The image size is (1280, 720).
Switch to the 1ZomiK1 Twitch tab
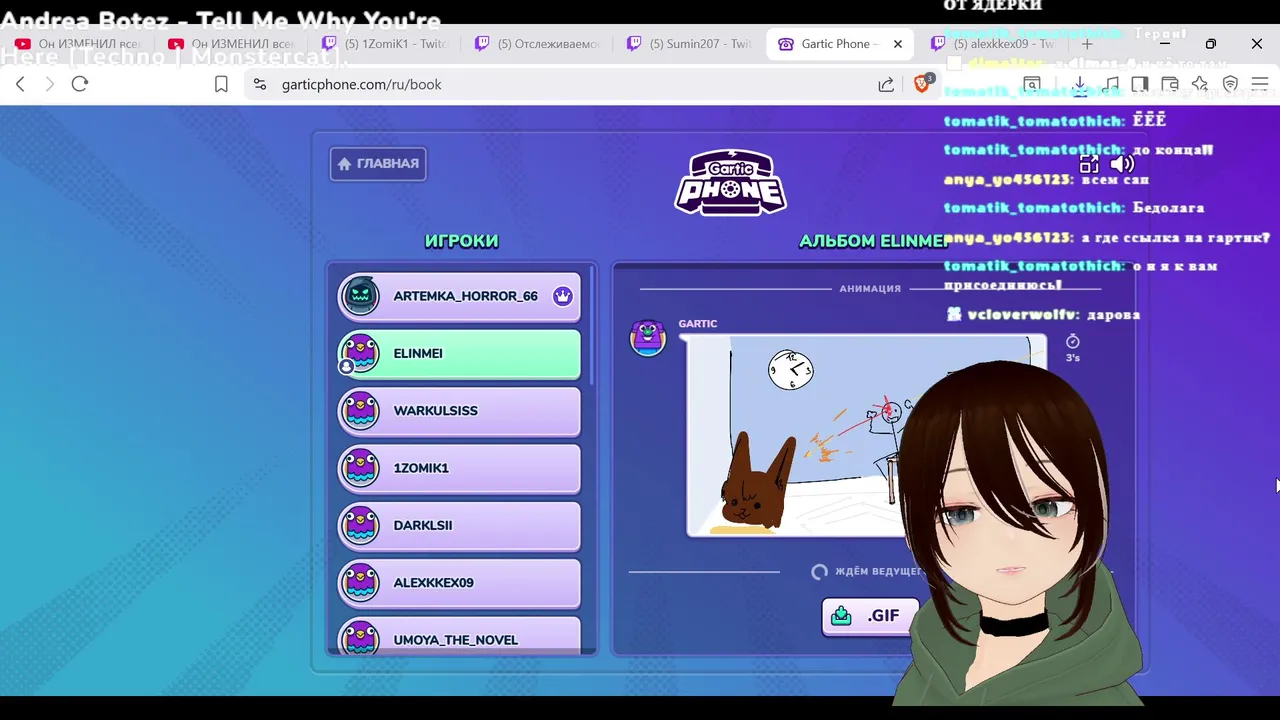[384, 44]
